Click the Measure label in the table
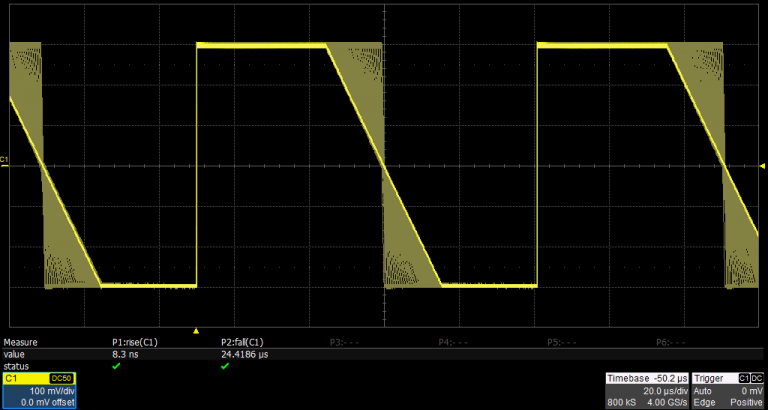The width and height of the screenshot is (768, 410). 22,342
